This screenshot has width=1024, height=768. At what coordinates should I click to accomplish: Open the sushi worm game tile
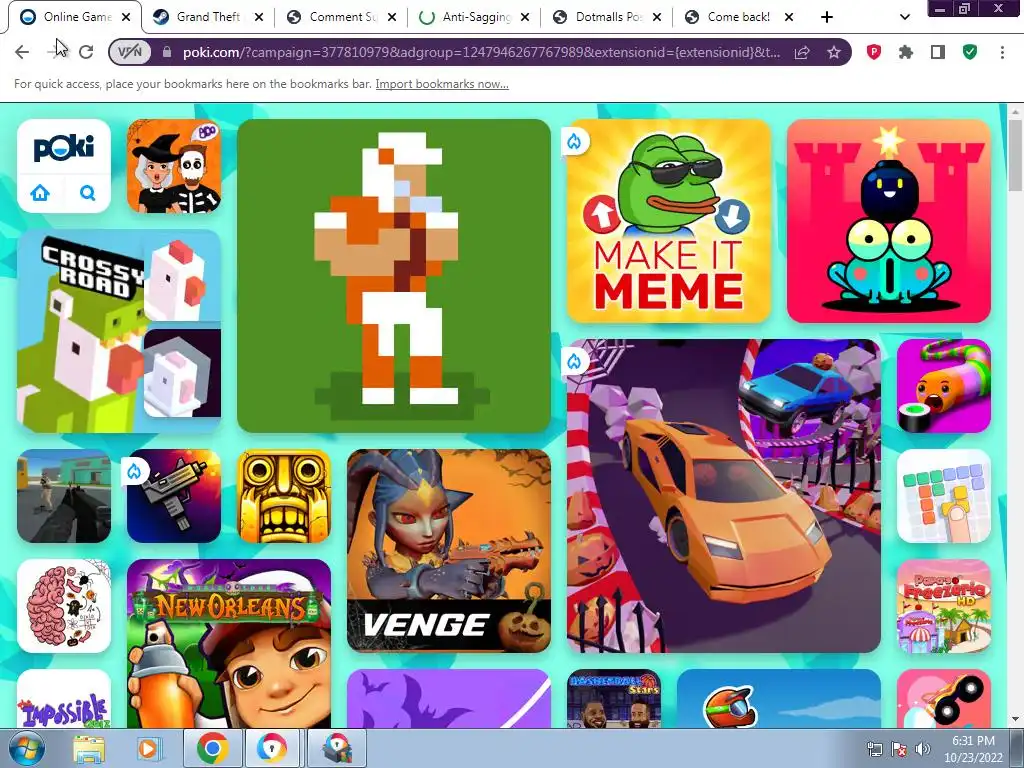click(x=944, y=386)
